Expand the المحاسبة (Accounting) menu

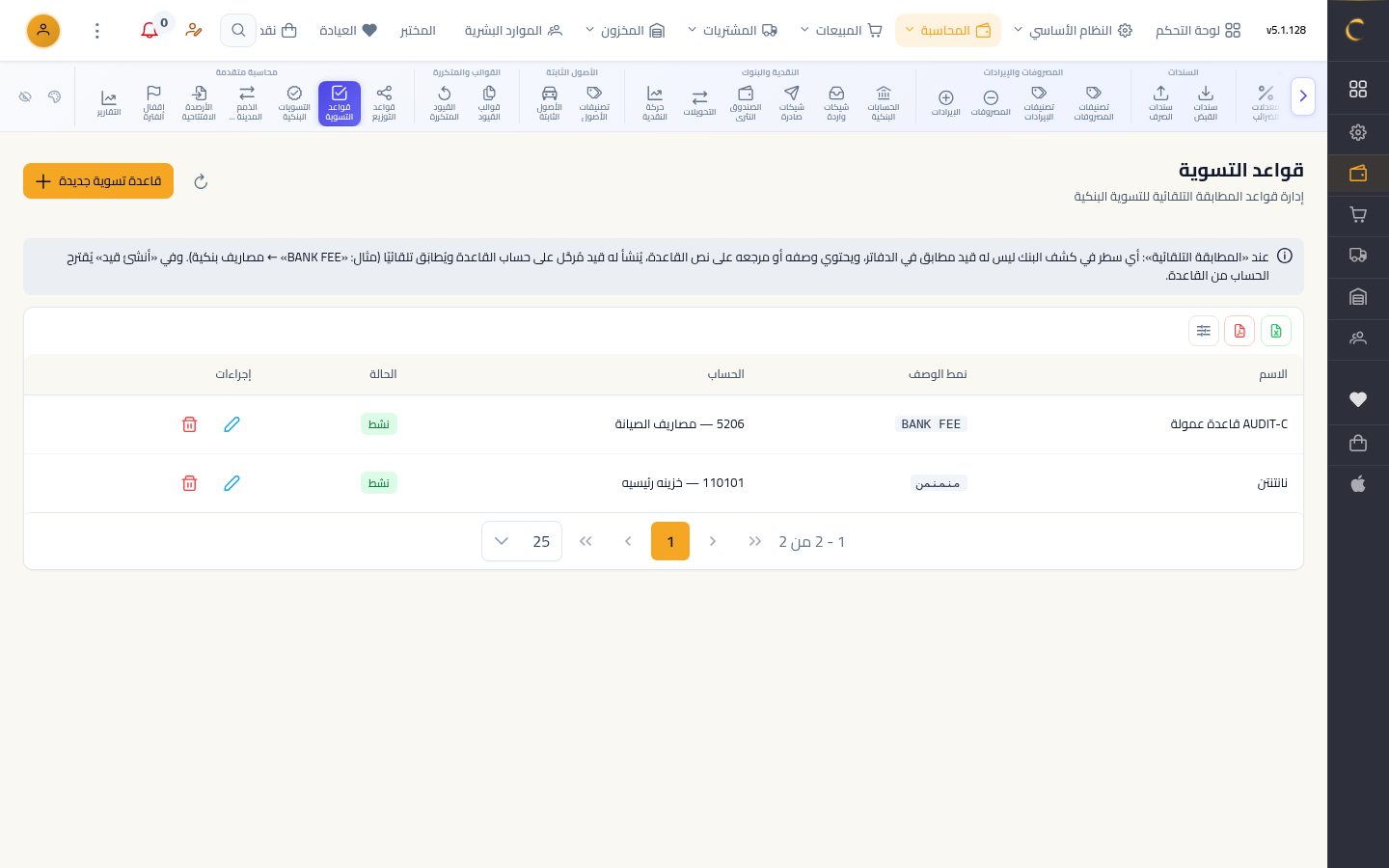(x=948, y=31)
